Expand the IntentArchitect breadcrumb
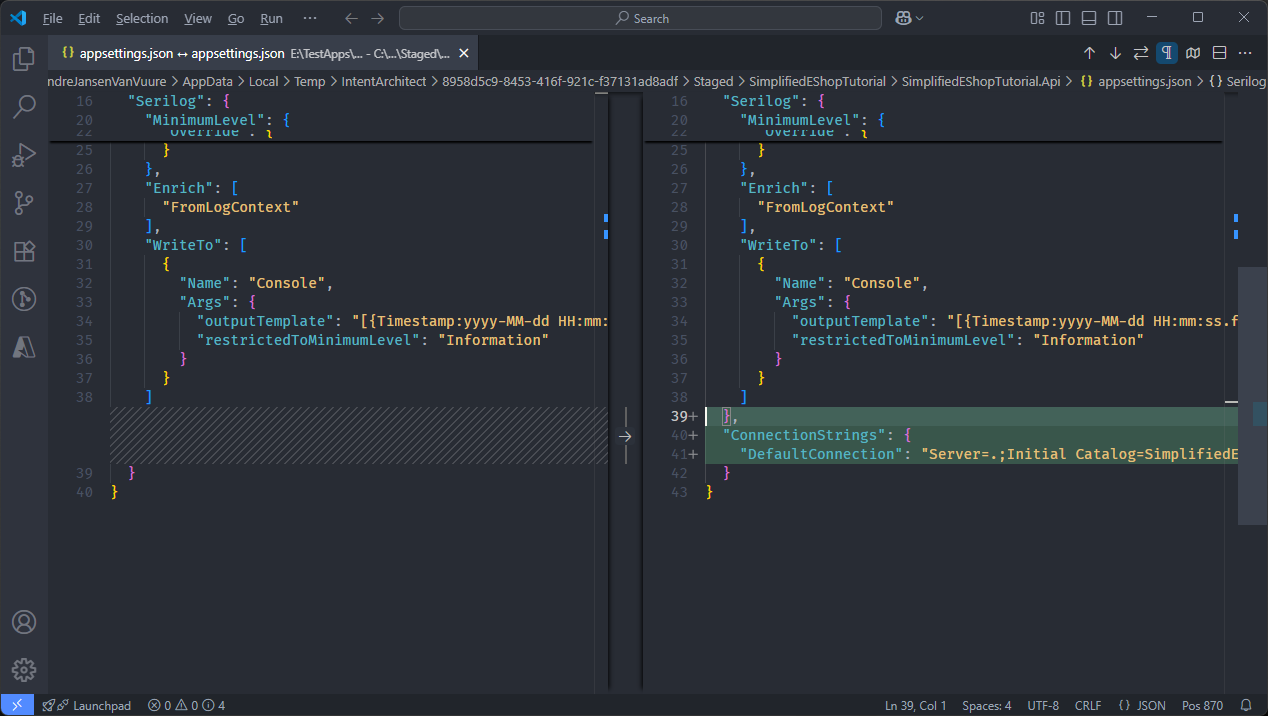This screenshot has width=1268, height=716. pos(384,82)
